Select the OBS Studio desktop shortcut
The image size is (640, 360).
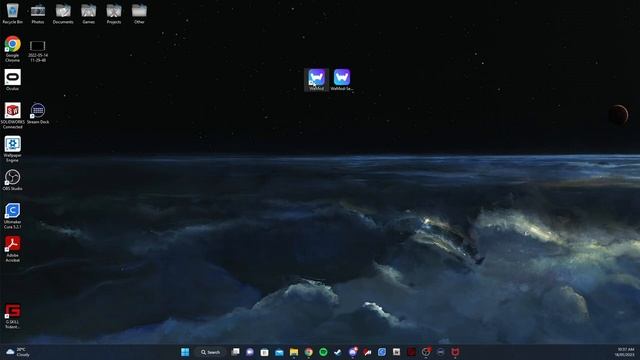tap(13, 180)
